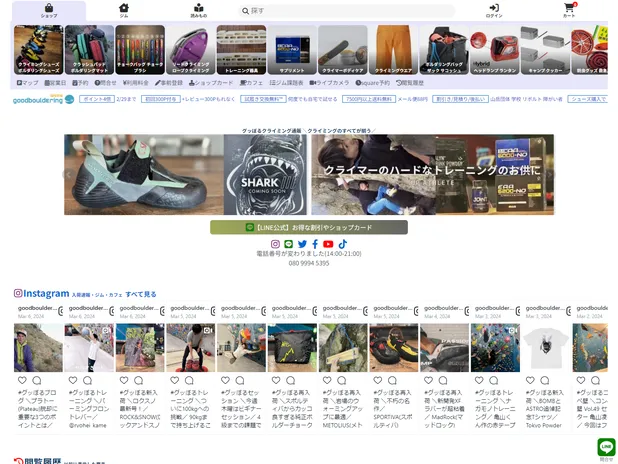The image size is (618, 464).
Task: Open the クライマーのハードなトレーニング supplement banner
Action: 432,175
